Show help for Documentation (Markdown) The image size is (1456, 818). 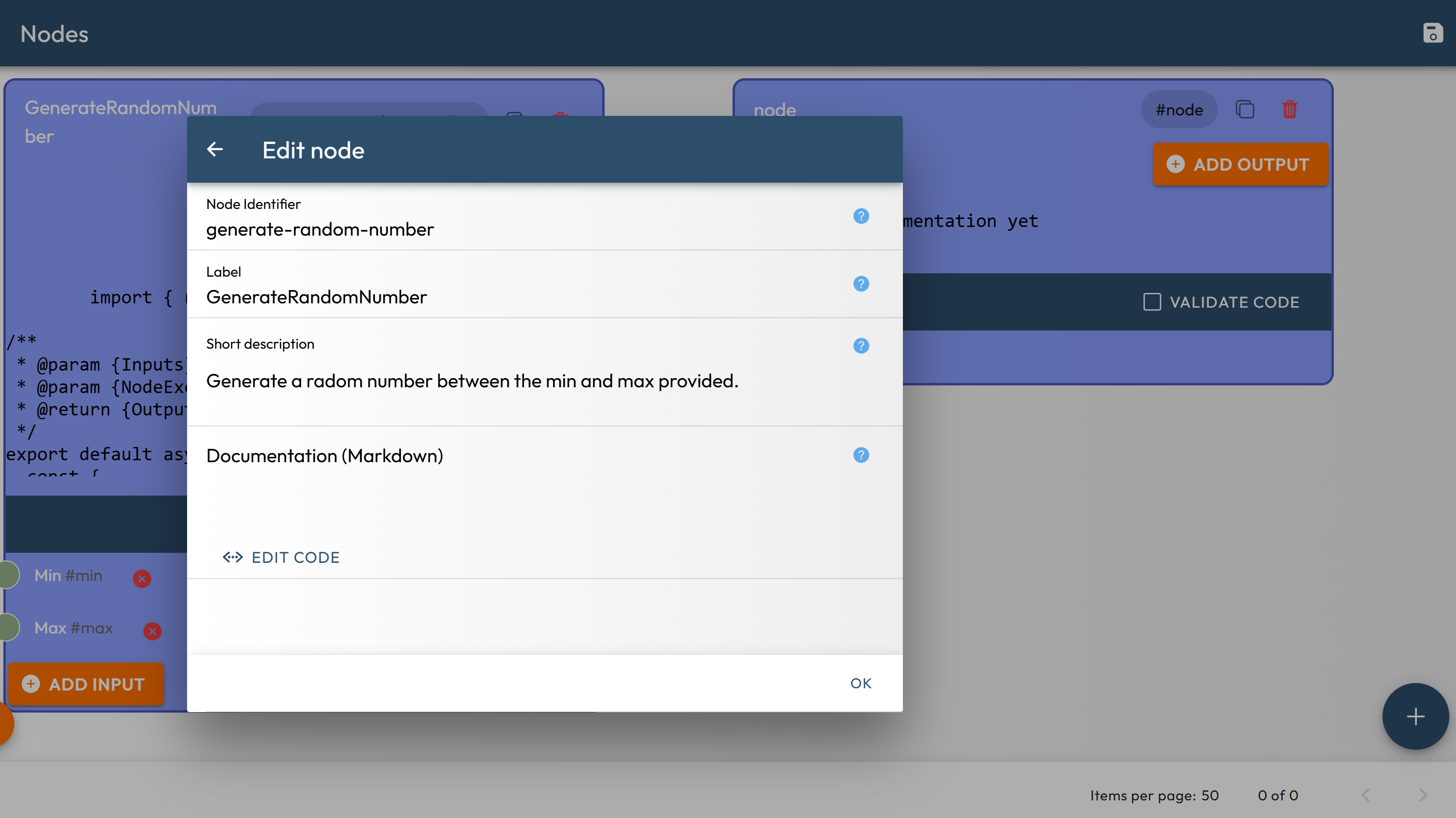[860, 455]
